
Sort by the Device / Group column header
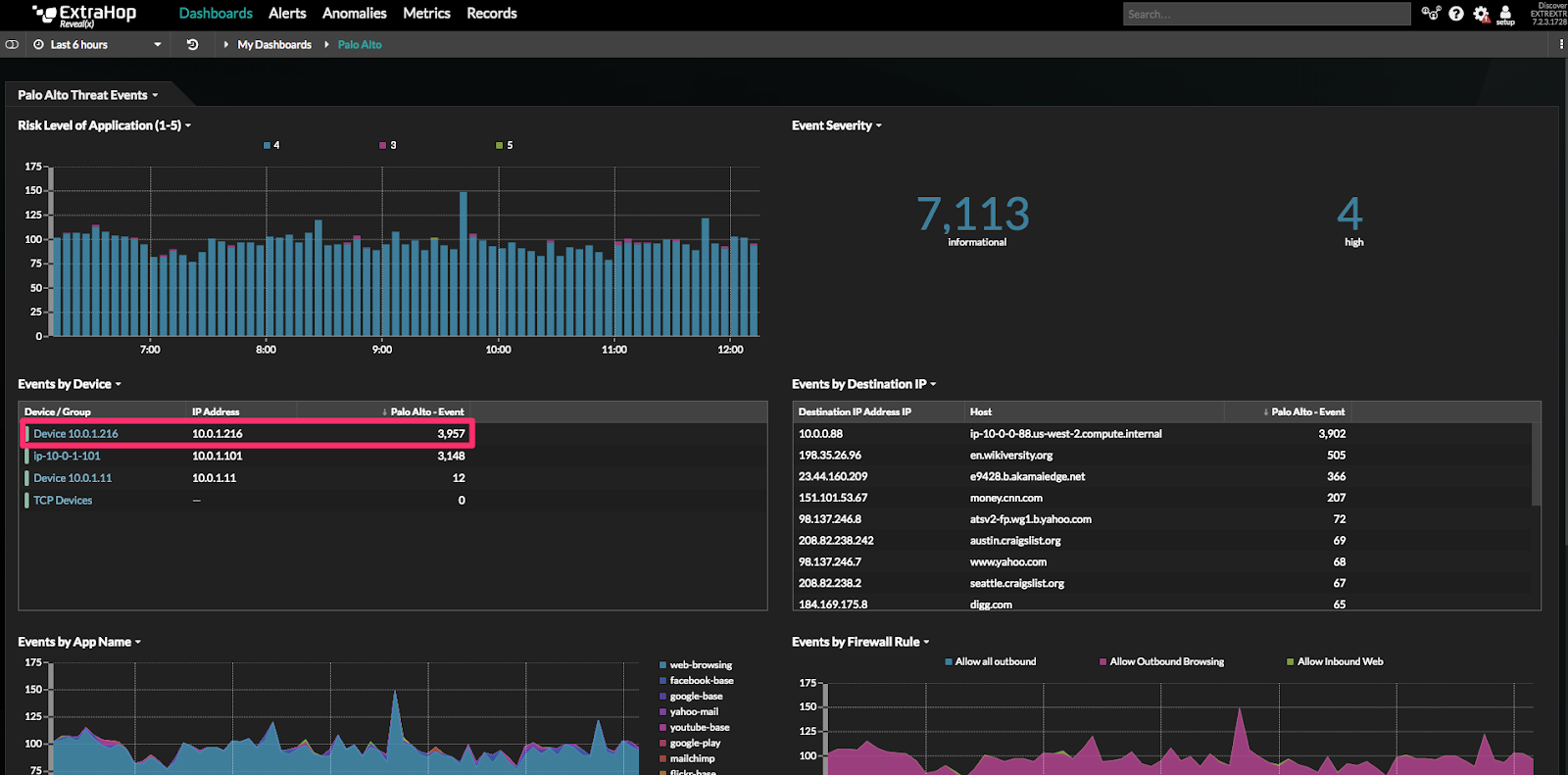[x=57, y=412]
